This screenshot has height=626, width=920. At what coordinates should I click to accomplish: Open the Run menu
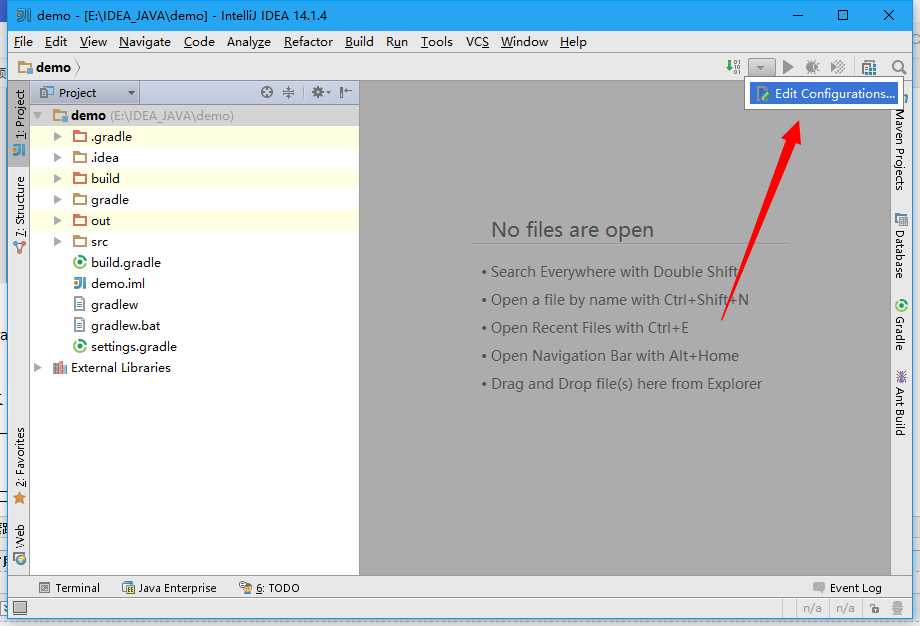point(397,42)
